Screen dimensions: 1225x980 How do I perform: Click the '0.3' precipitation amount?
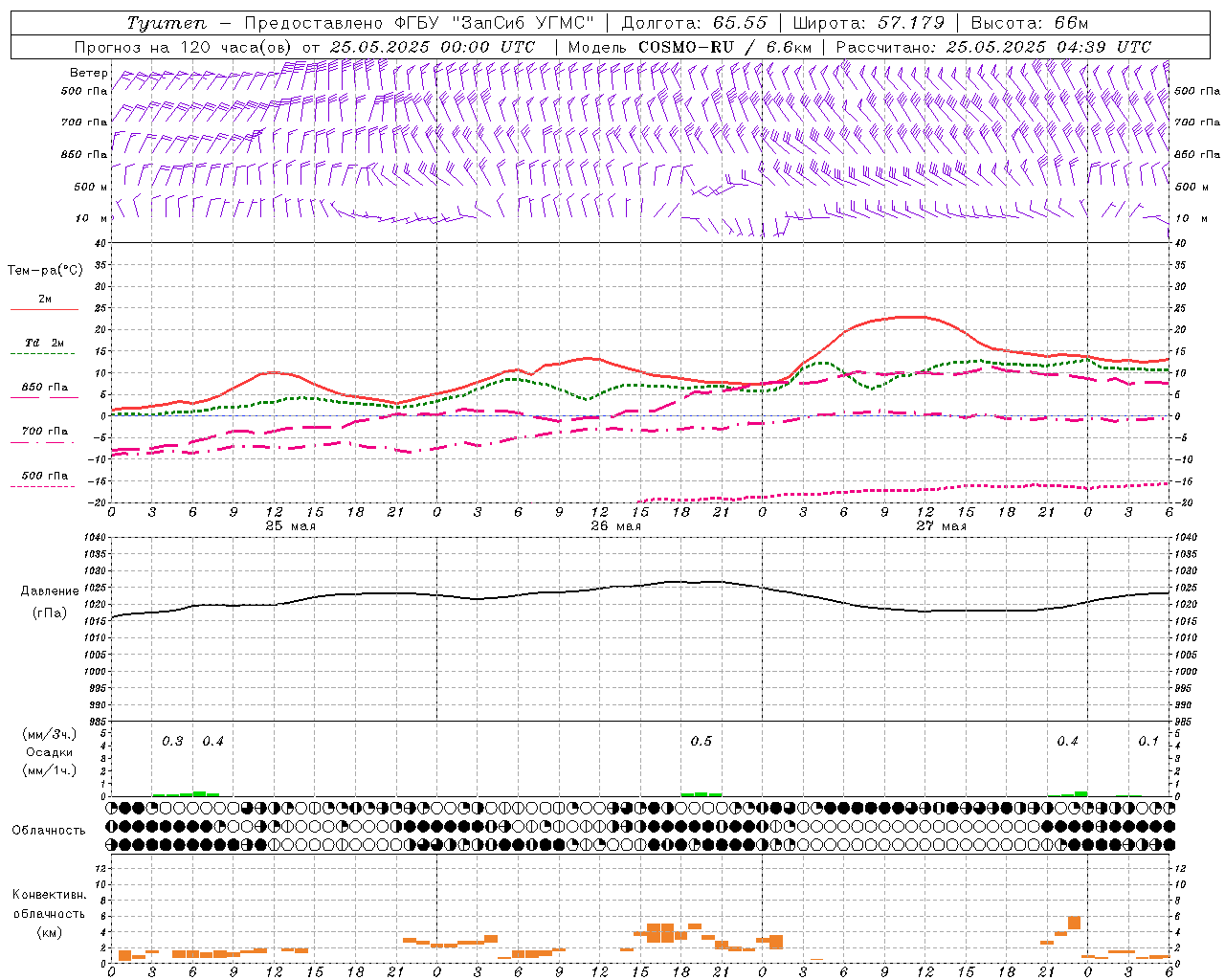[172, 742]
